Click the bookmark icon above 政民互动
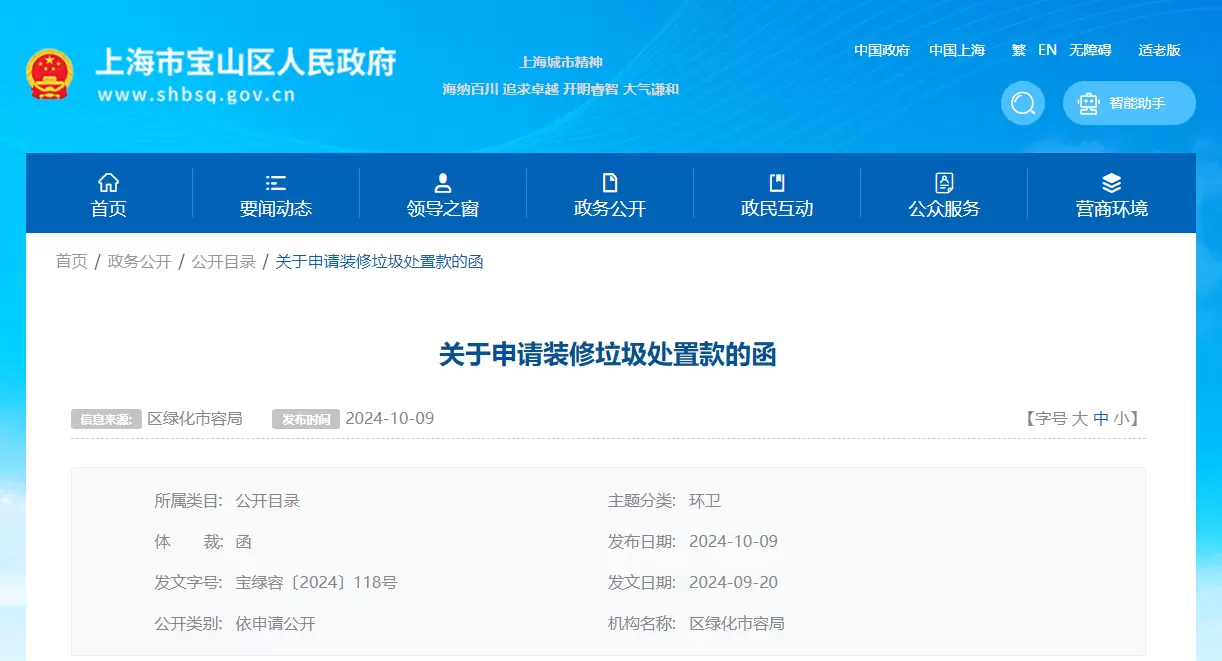This screenshot has height=661, width=1222. pos(777,182)
